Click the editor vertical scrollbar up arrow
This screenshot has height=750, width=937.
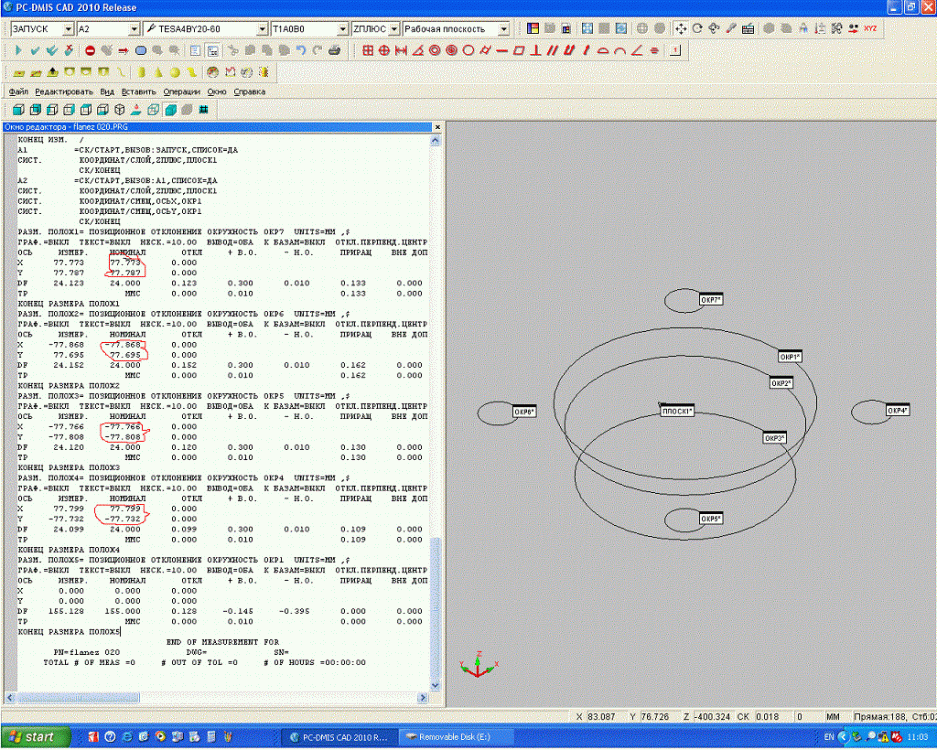pyautogui.click(x=435, y=141)
